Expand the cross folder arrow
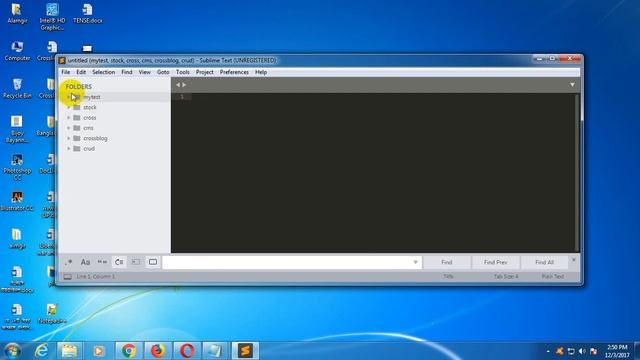 tap(69, 118)
